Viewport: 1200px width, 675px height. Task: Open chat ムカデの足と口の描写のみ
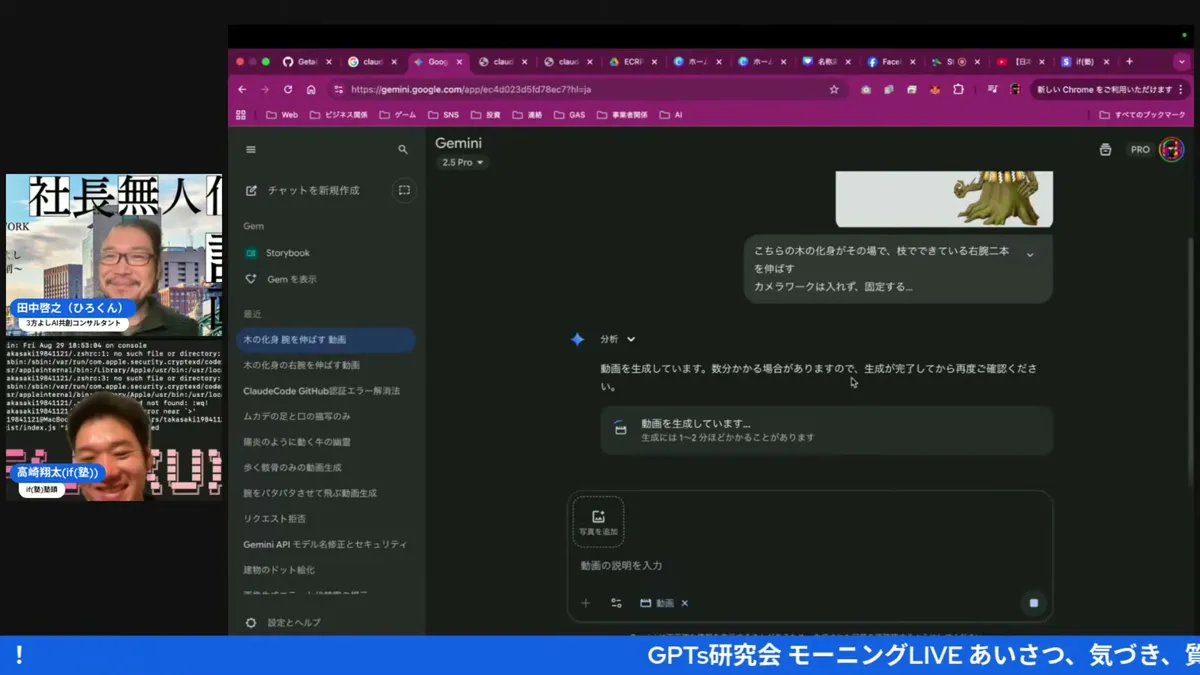(326, 416)
